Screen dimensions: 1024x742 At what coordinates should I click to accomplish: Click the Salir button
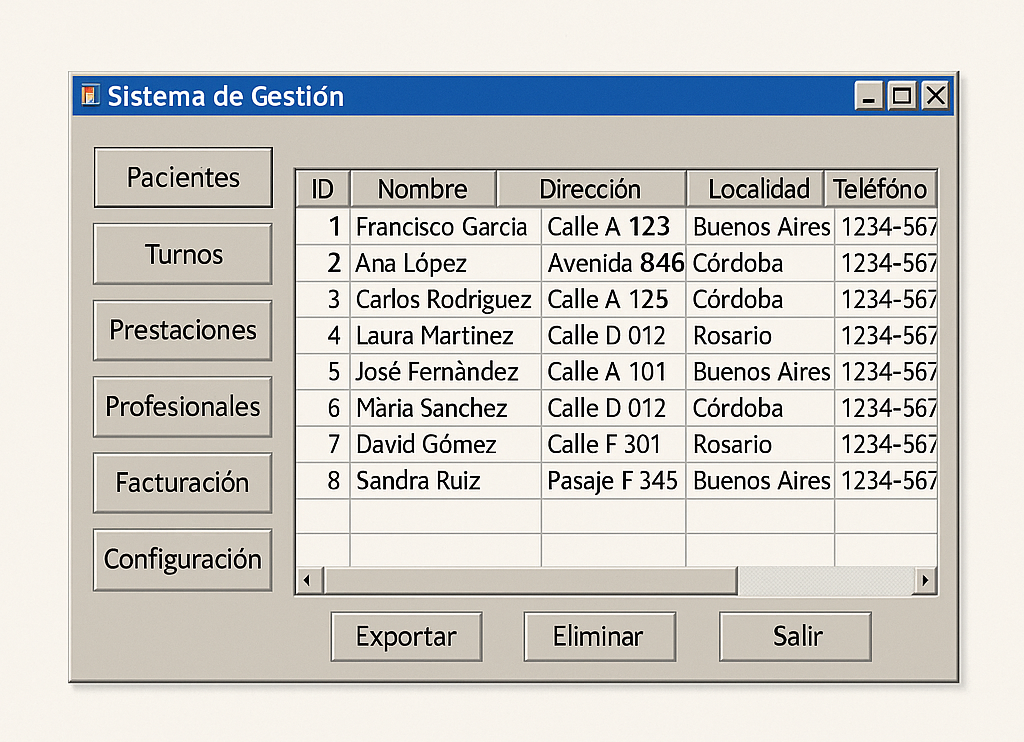point(795,636)
